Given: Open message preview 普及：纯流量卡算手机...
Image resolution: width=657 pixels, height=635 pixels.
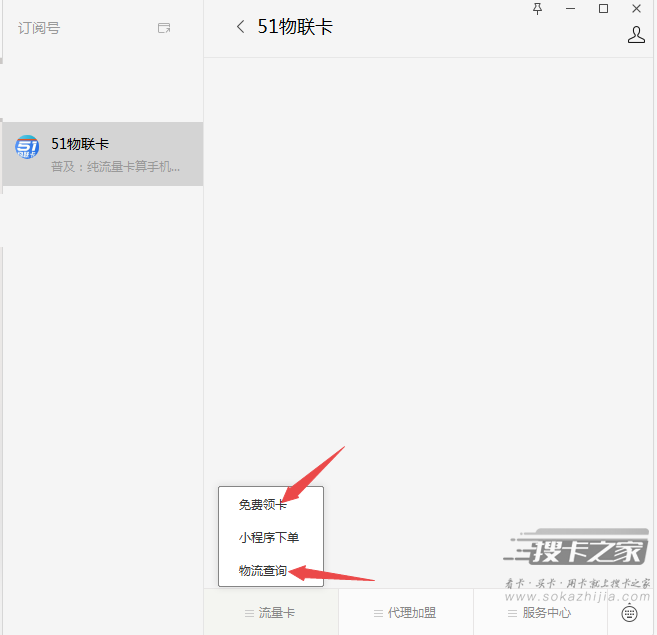Looking at the screenshot, I should (116, 167).
